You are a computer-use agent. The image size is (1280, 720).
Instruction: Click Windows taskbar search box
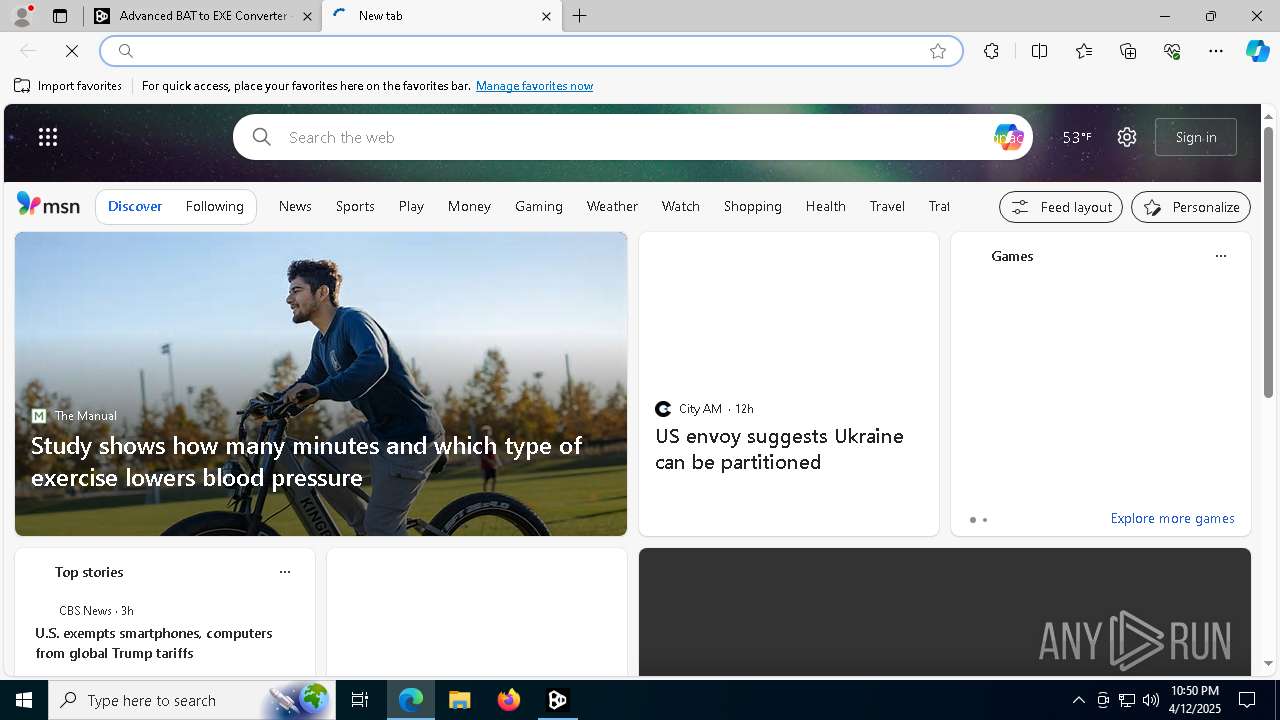[x=190, y=700]
